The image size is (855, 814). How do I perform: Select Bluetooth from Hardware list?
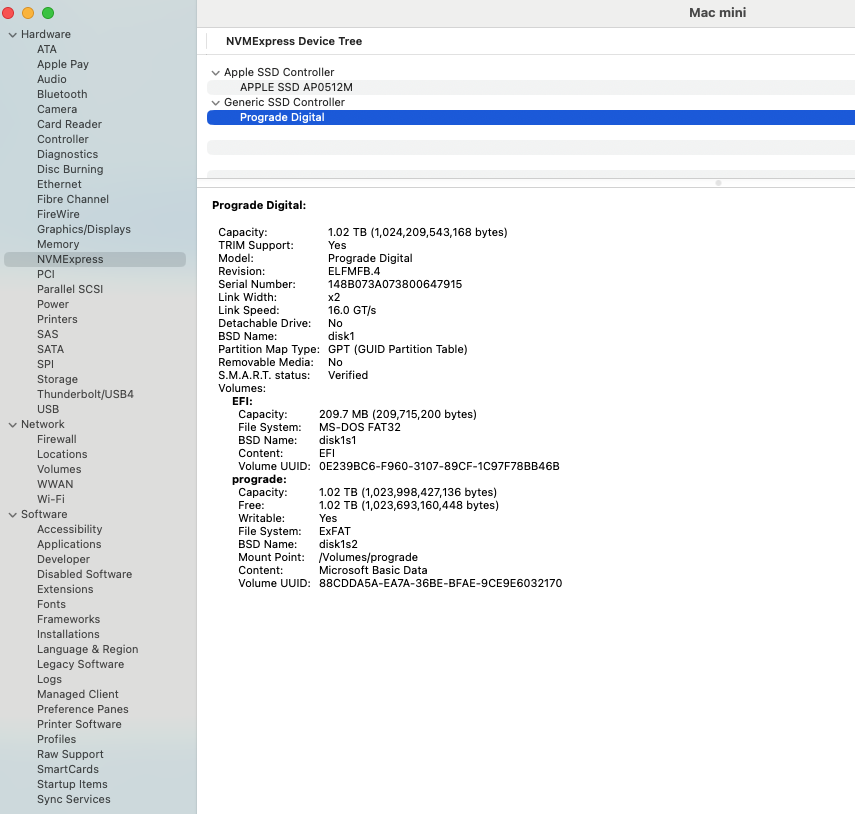pyautogui.click(x=62, y=94)
